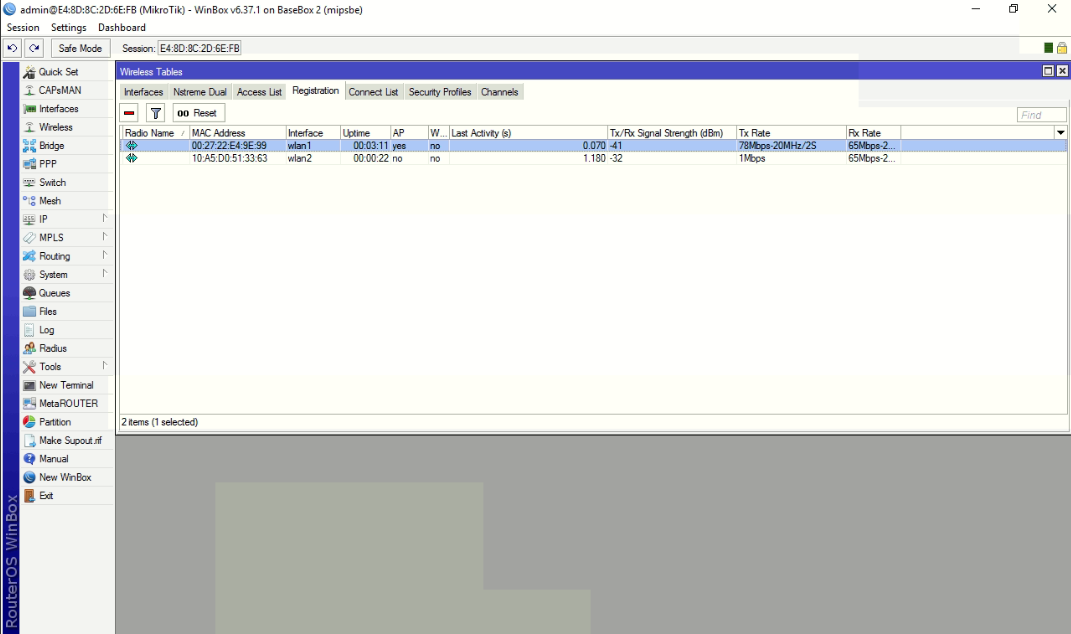Expand the Routing submenu
This screenshot has height=634, width=1071.
[x=67, y=256]
